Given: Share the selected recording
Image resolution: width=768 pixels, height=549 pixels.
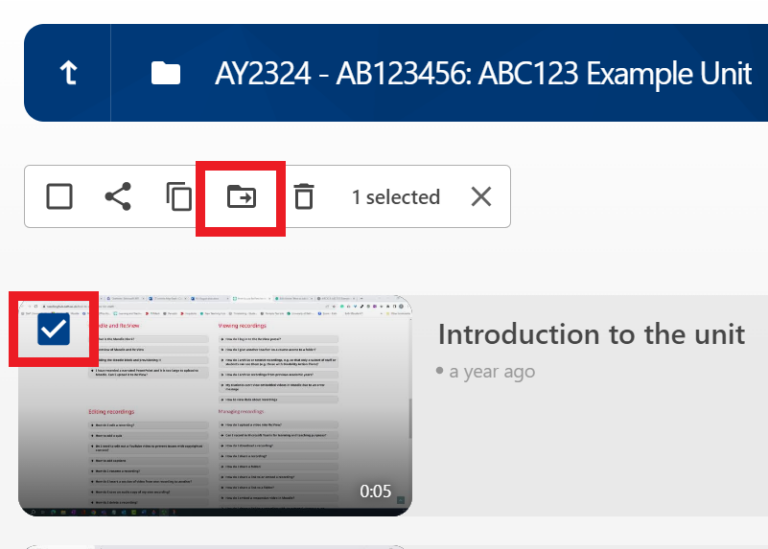Looking at the screenshot, I should coord(118,197).
